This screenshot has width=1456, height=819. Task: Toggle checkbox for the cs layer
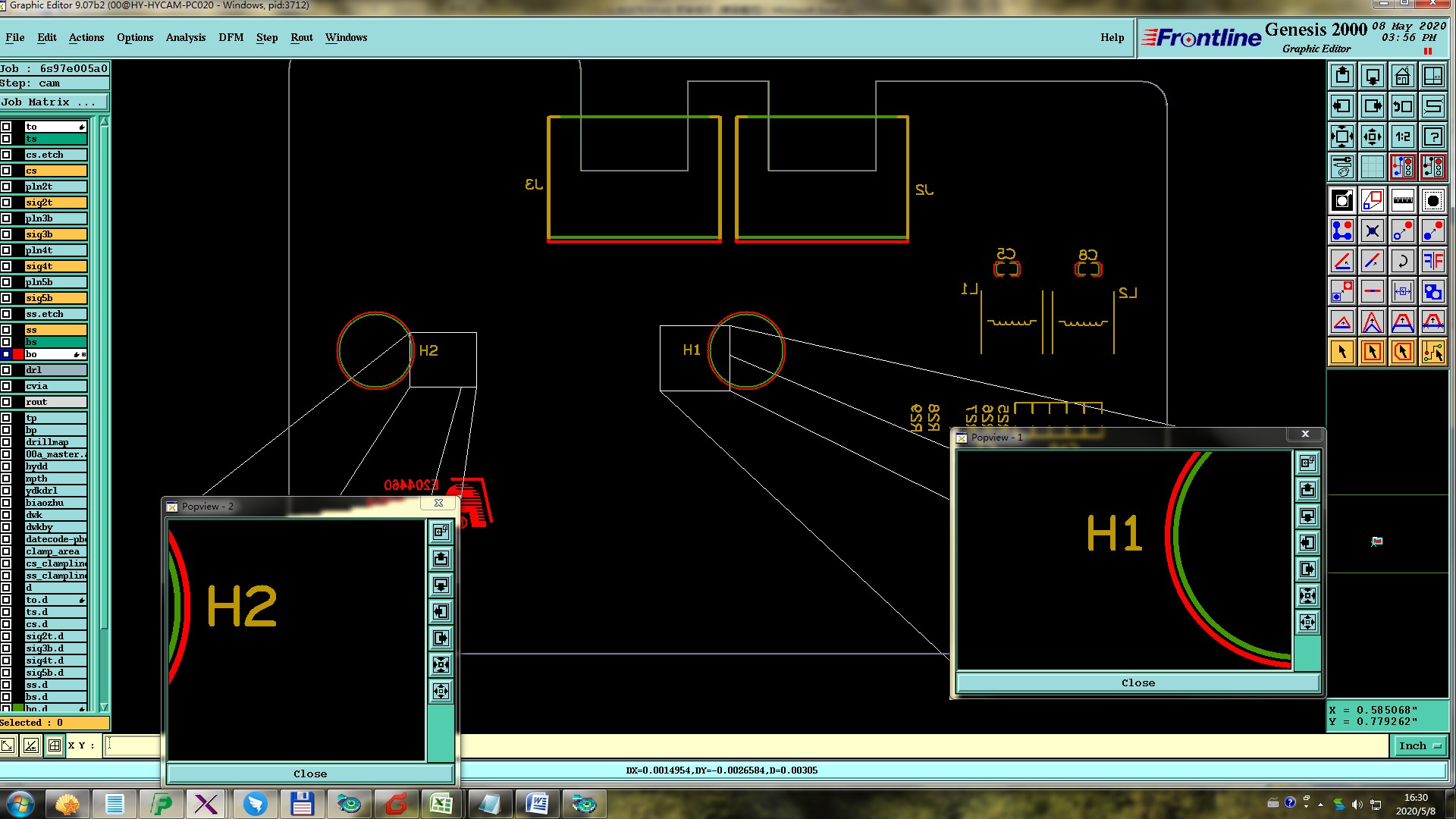click(x=6, y=171)
